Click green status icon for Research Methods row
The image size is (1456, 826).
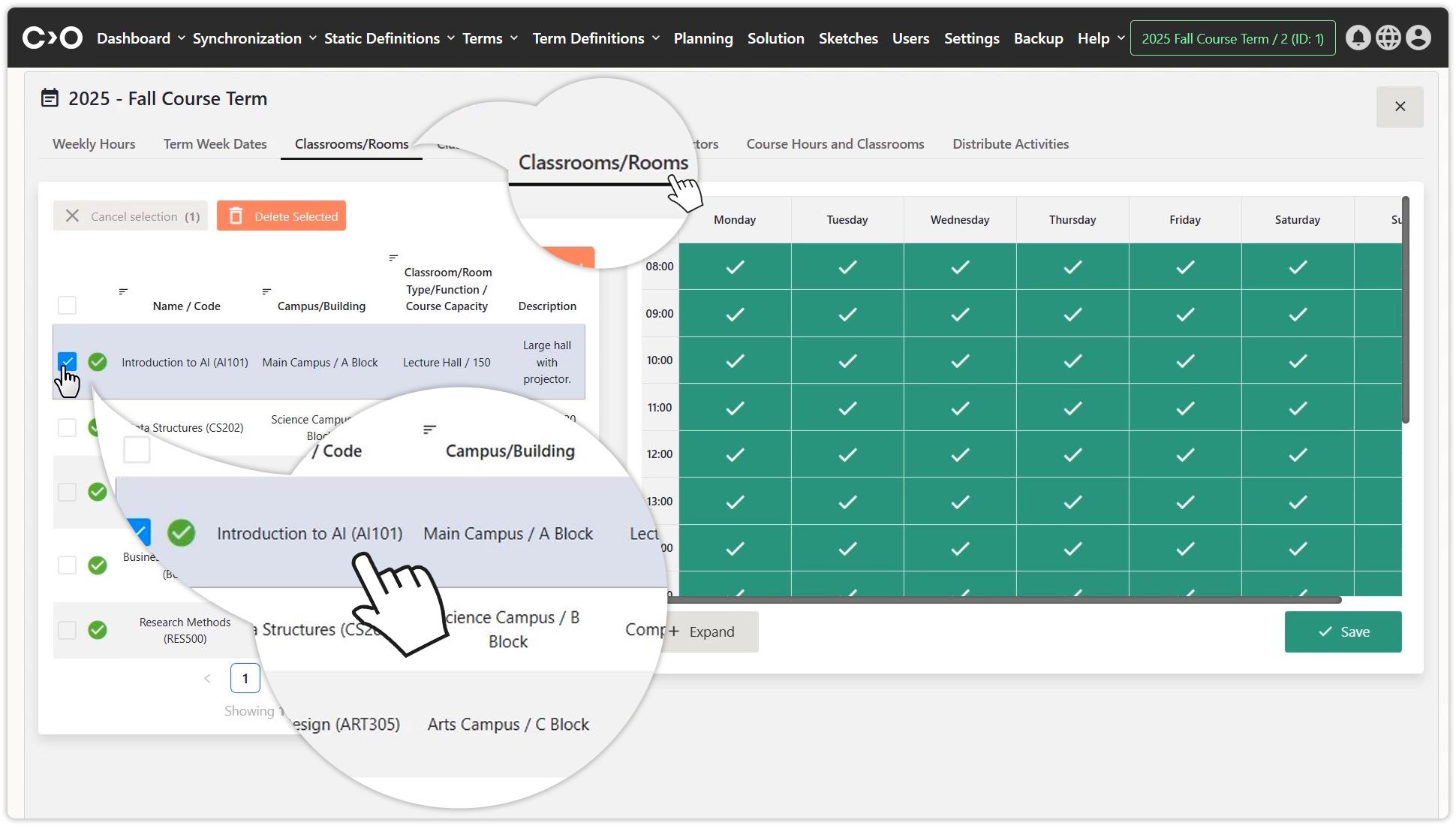coord(98,630)
